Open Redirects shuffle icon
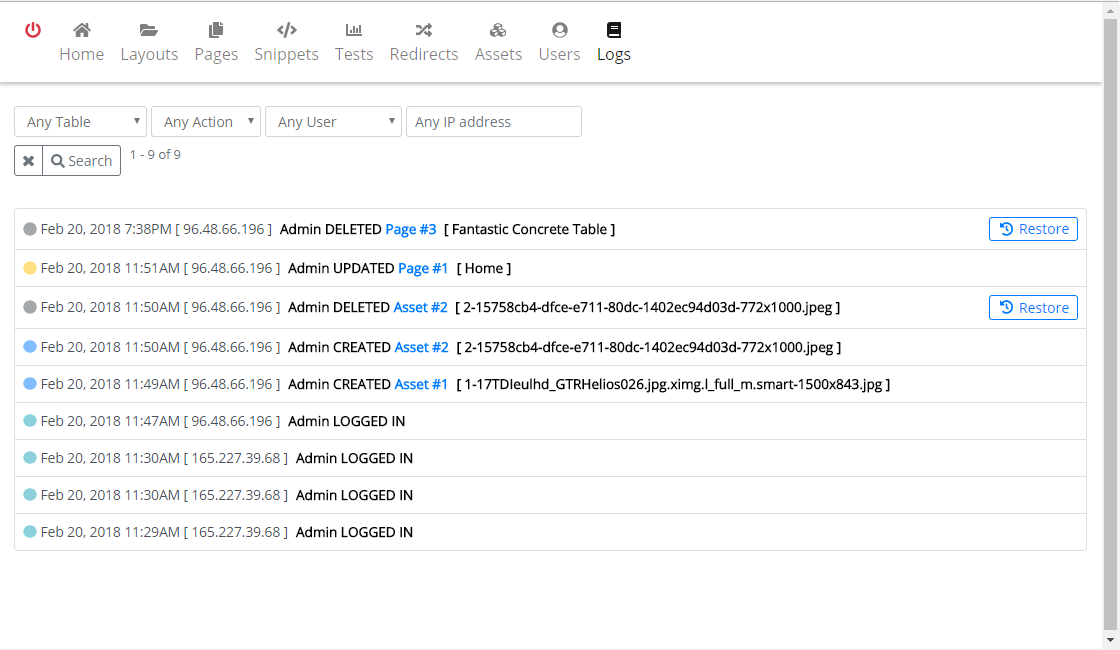Viewport: 1120px width, 650px height. pos(424,30)
